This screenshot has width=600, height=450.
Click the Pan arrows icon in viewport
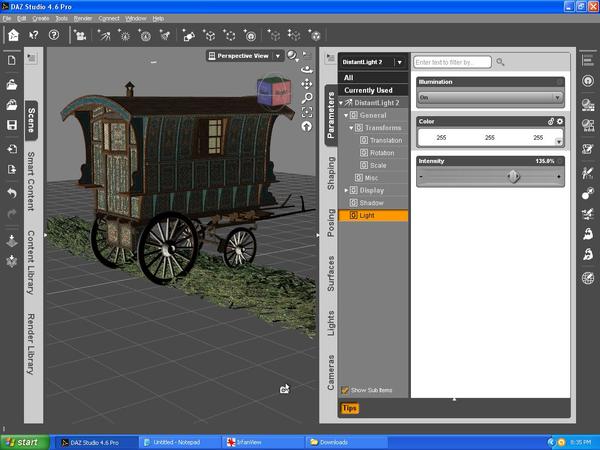[x=307, y=84]
